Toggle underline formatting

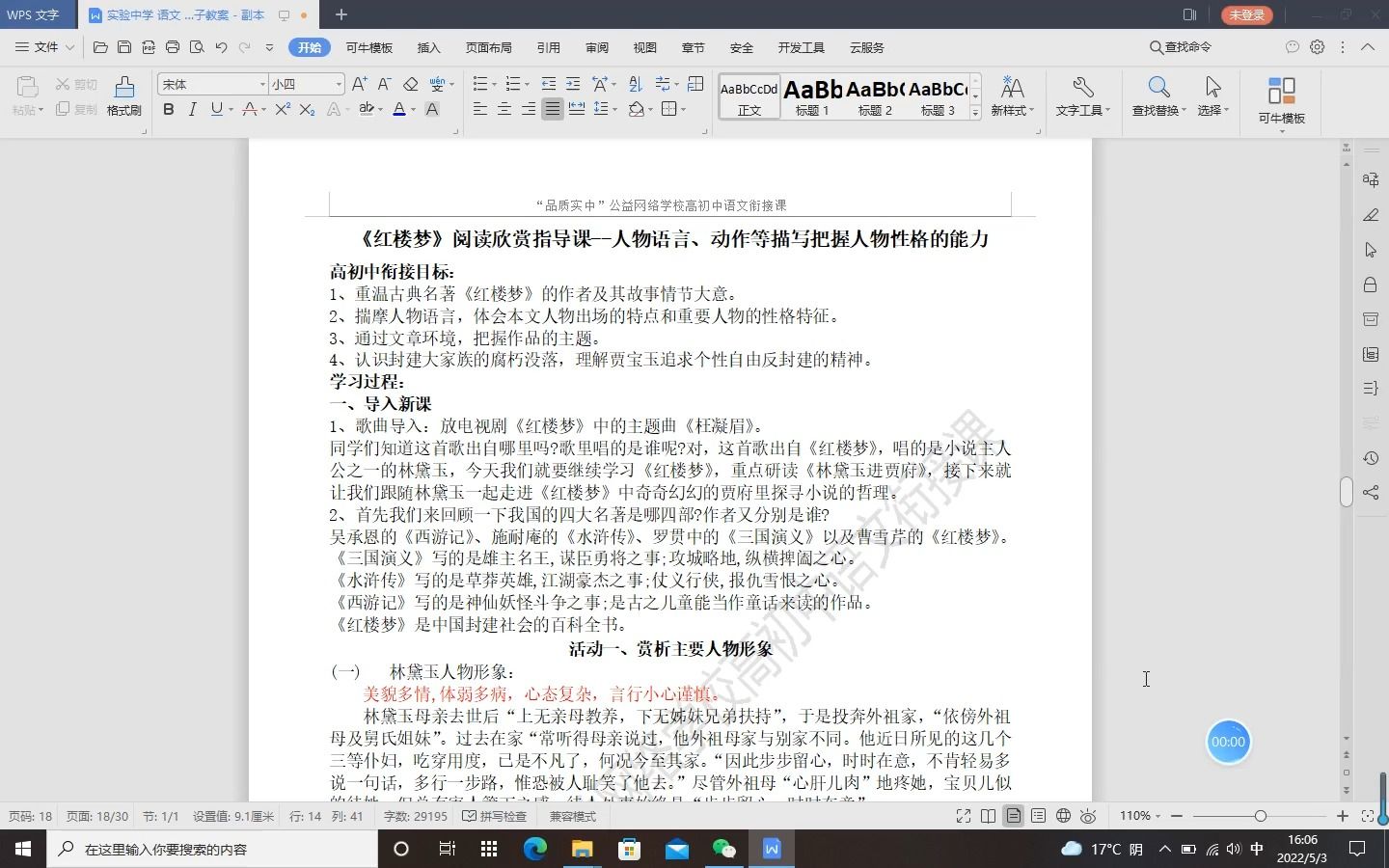point(216,110)
